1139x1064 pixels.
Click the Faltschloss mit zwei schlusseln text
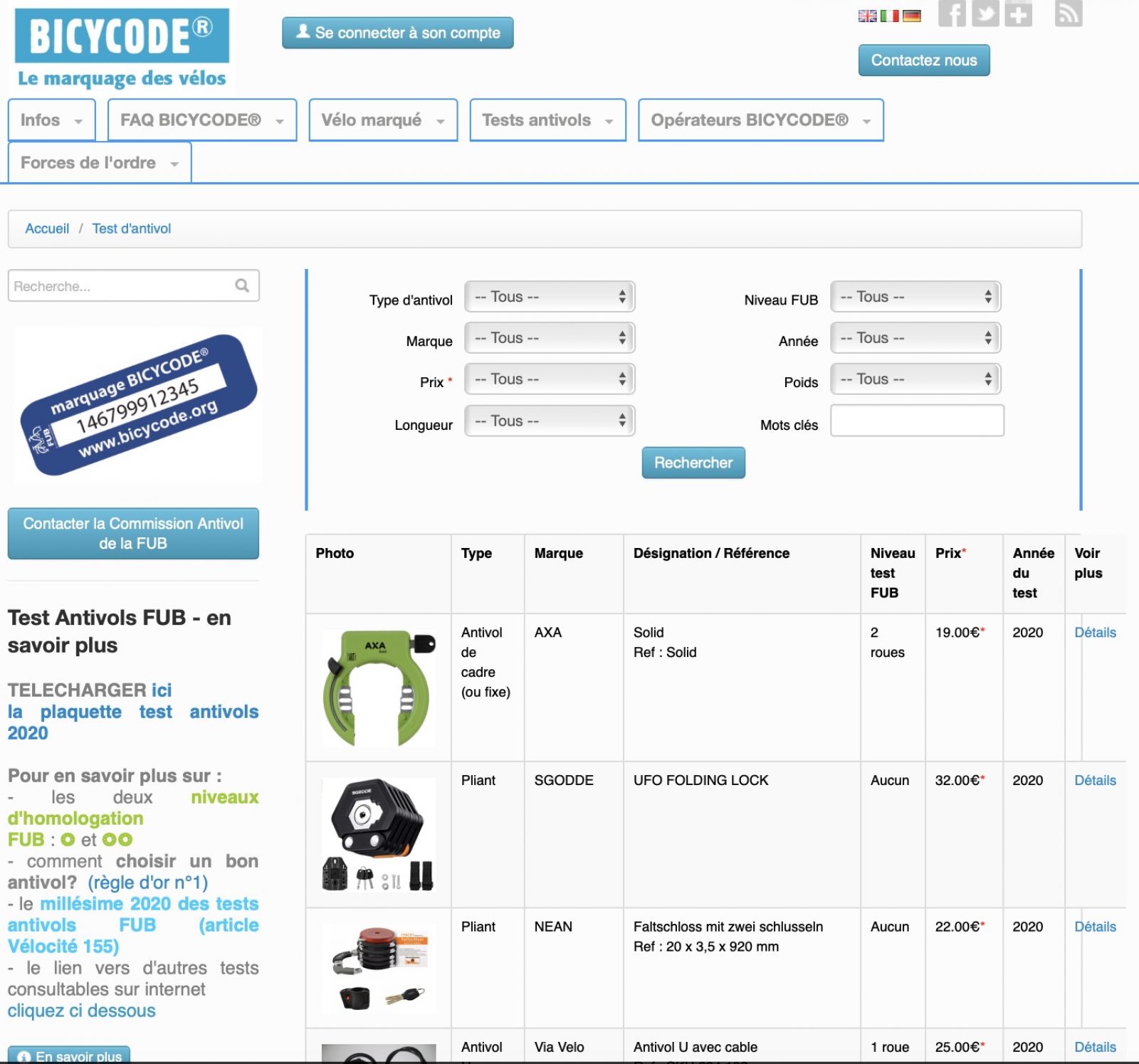[x=728, y=927]
